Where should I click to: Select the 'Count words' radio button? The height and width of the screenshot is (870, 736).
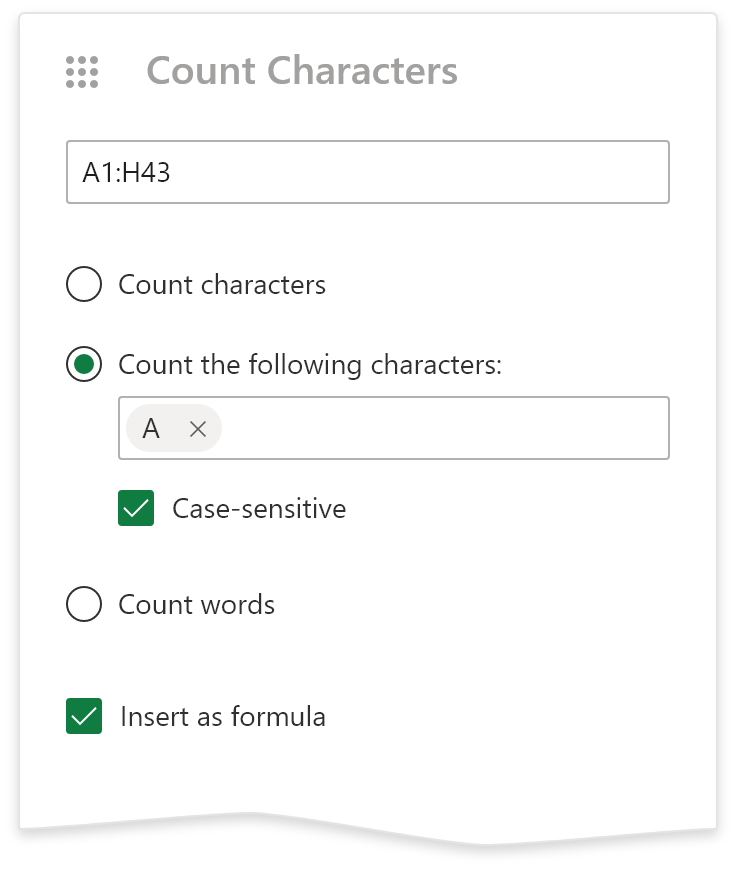[84, 605]
